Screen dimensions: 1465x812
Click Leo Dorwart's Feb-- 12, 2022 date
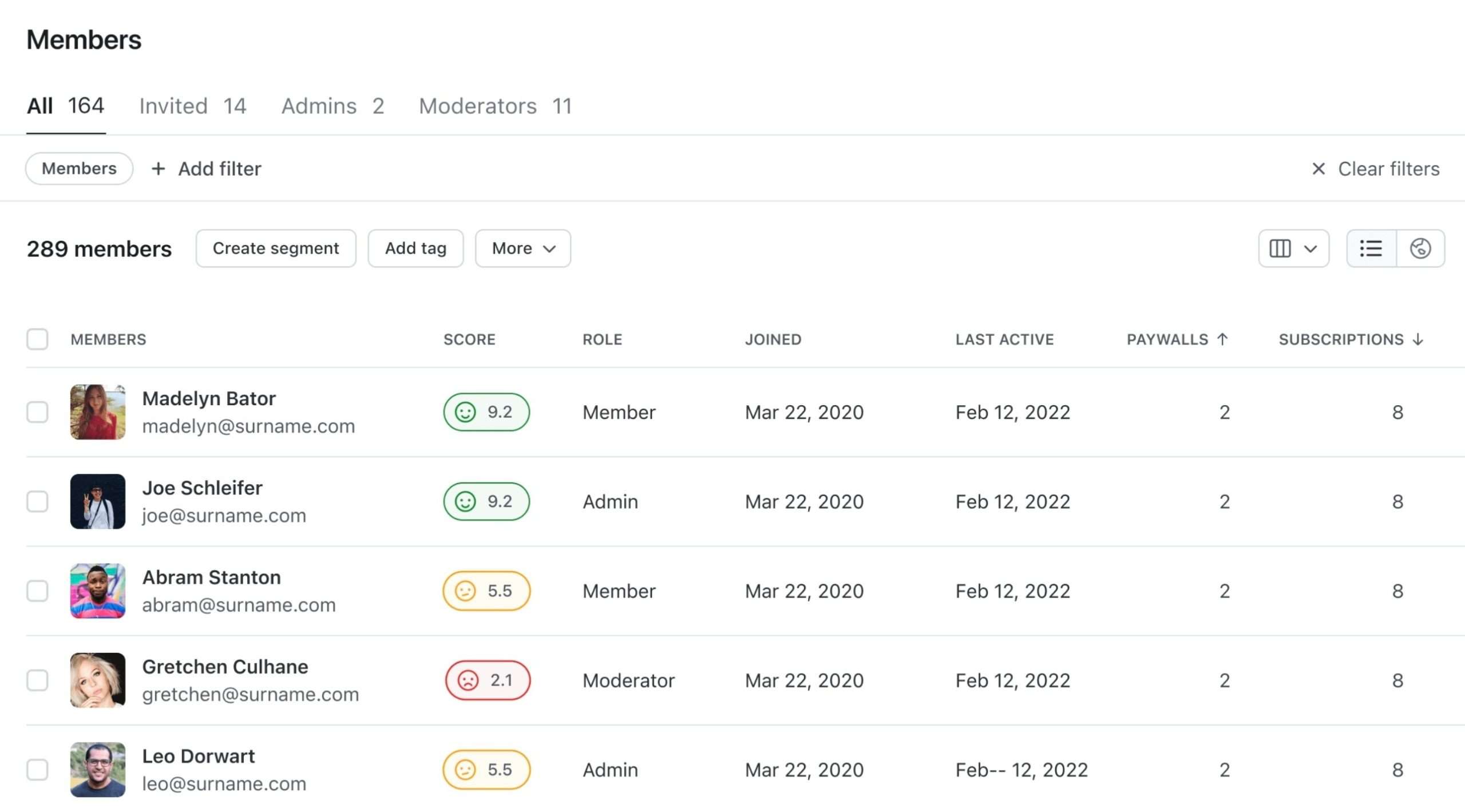[x=1021, y=770]
